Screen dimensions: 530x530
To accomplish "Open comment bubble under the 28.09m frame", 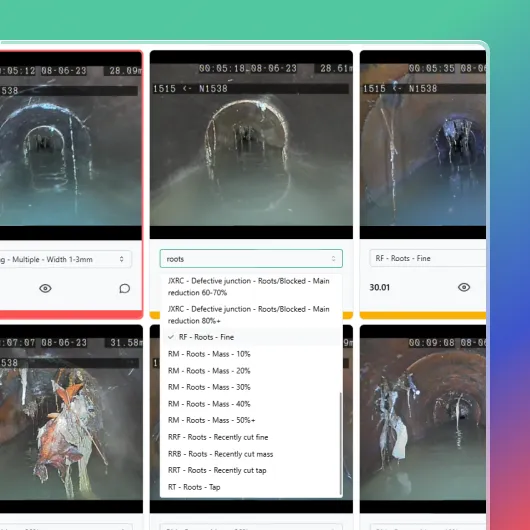I will click(x=125, y=288).
